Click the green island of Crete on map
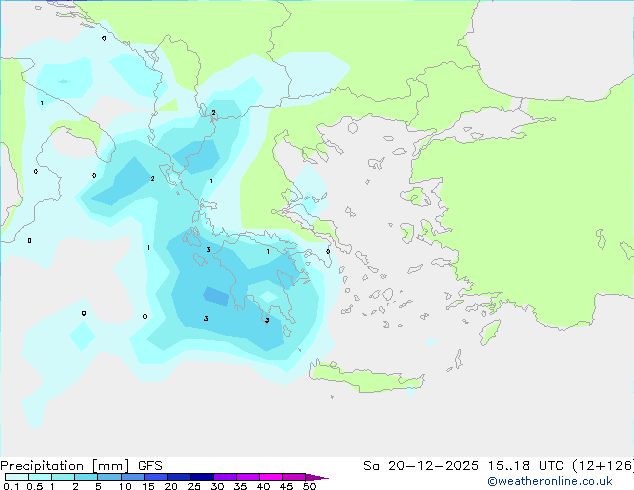Screen dimensions: 634x490 pyautogui.click(x=366, y=378)
